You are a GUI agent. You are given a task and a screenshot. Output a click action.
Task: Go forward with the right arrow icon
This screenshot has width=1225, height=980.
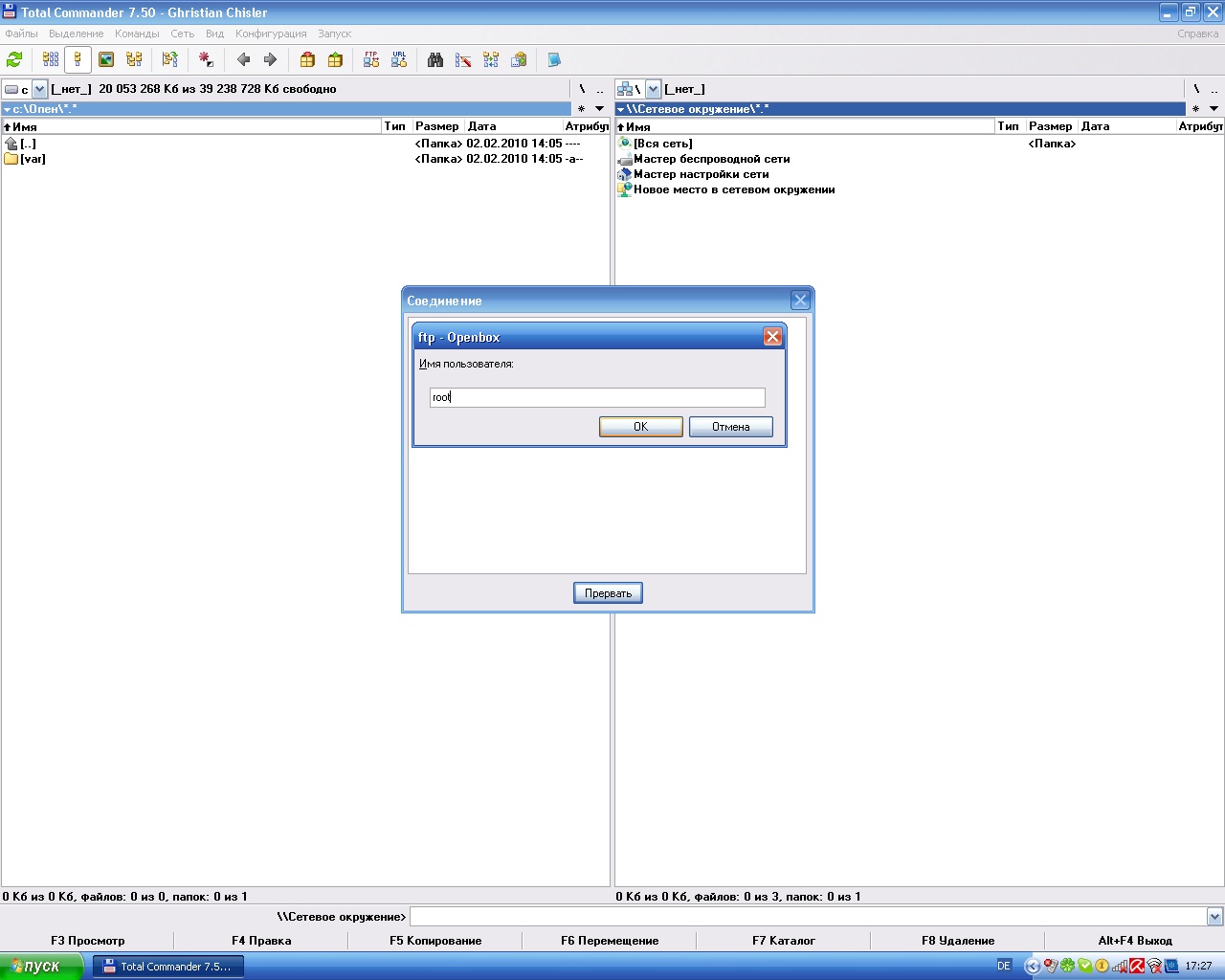click(x=270, y=59)
